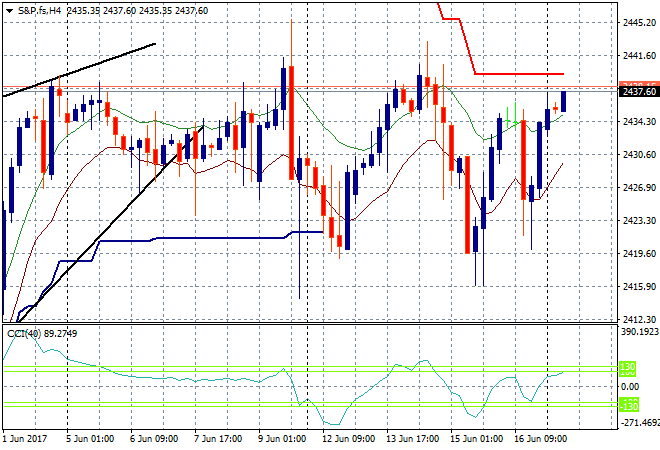Click the 2441.60 price axis label
Image resolution: width=660 pixels, height=450 pixels.
(x=639, y=56)
